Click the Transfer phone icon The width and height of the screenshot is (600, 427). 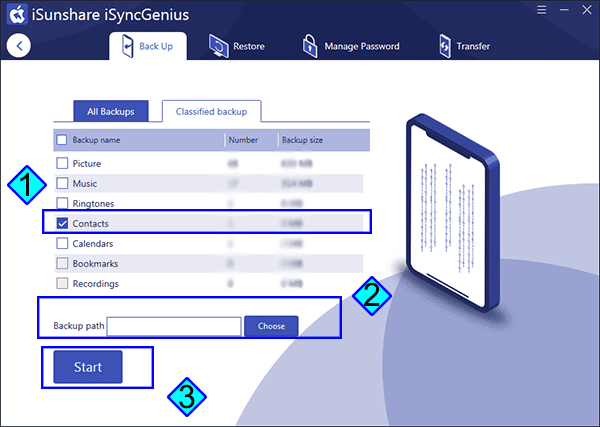[x=445, y=46]
